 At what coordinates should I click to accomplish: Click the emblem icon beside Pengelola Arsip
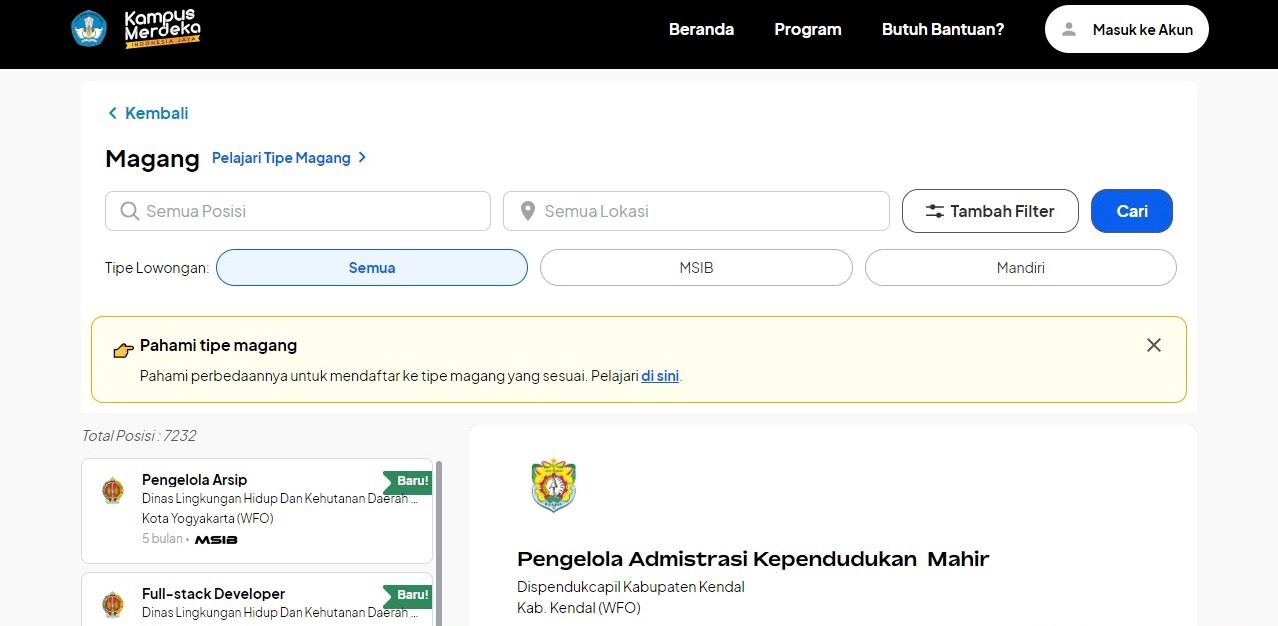click(x=113, y=491)
